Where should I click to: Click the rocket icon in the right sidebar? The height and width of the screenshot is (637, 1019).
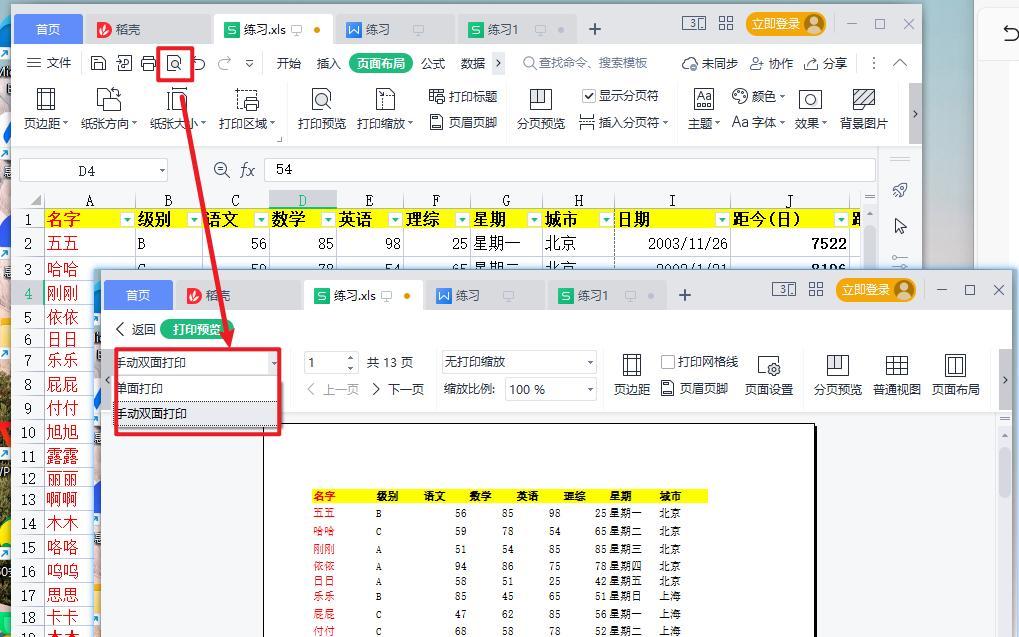tap(900, 190)
